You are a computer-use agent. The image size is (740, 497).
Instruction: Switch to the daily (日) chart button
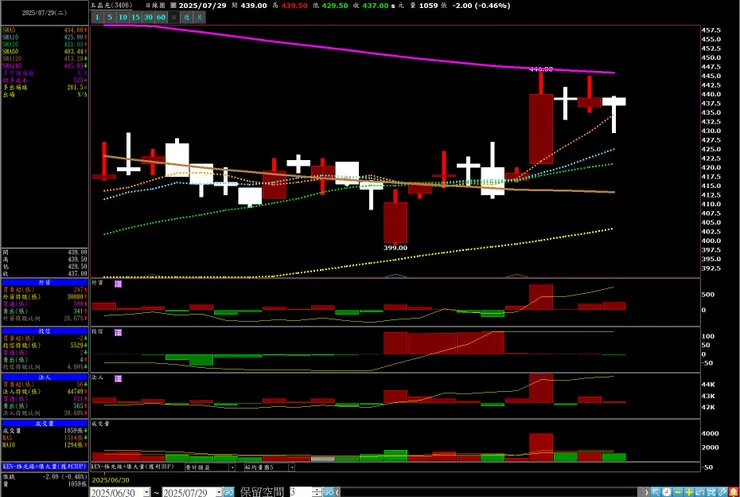coord(174,17)
